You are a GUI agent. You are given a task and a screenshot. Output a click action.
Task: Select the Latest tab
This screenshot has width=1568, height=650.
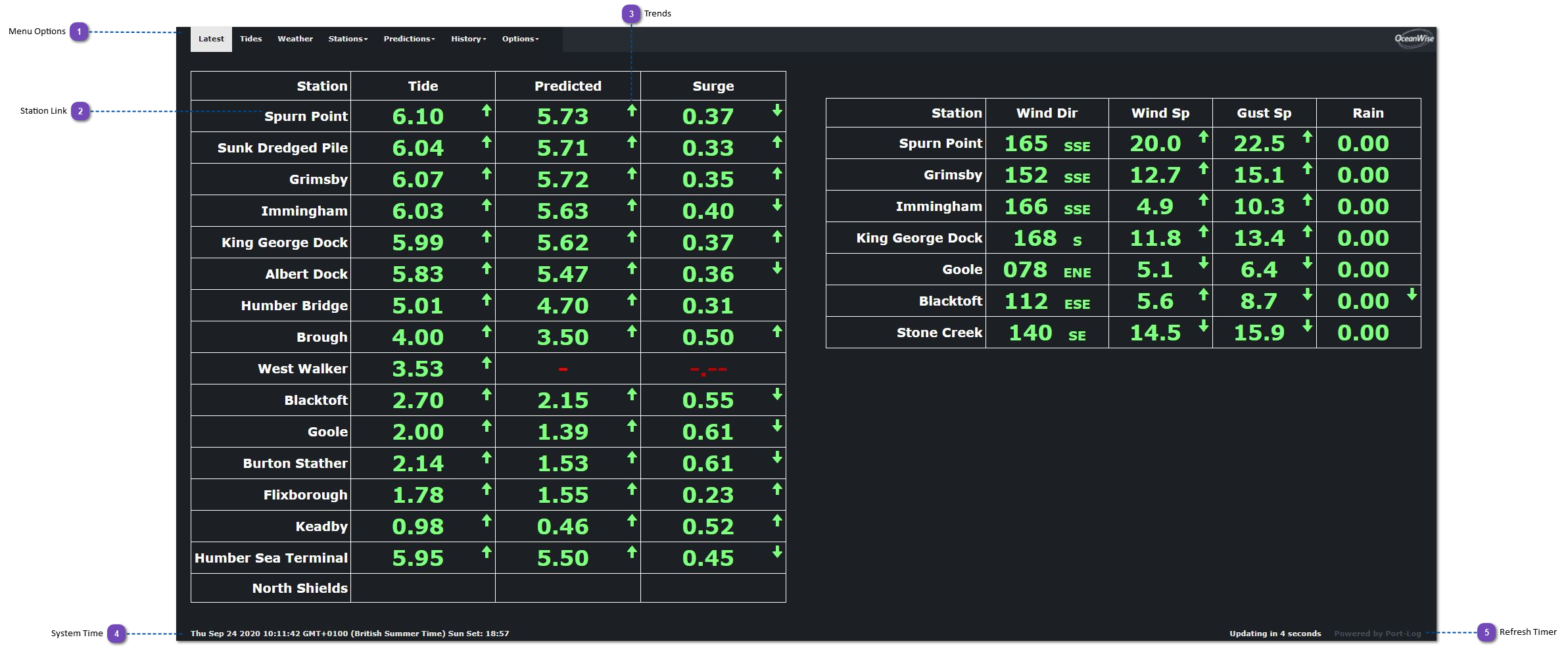click(211, 39)
